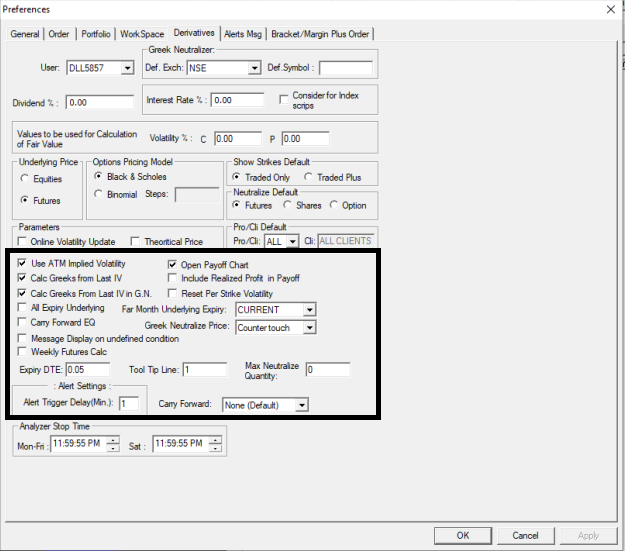Screen dimensions: 625x551
Task: Open the User dropdown list
Action: 126,68
